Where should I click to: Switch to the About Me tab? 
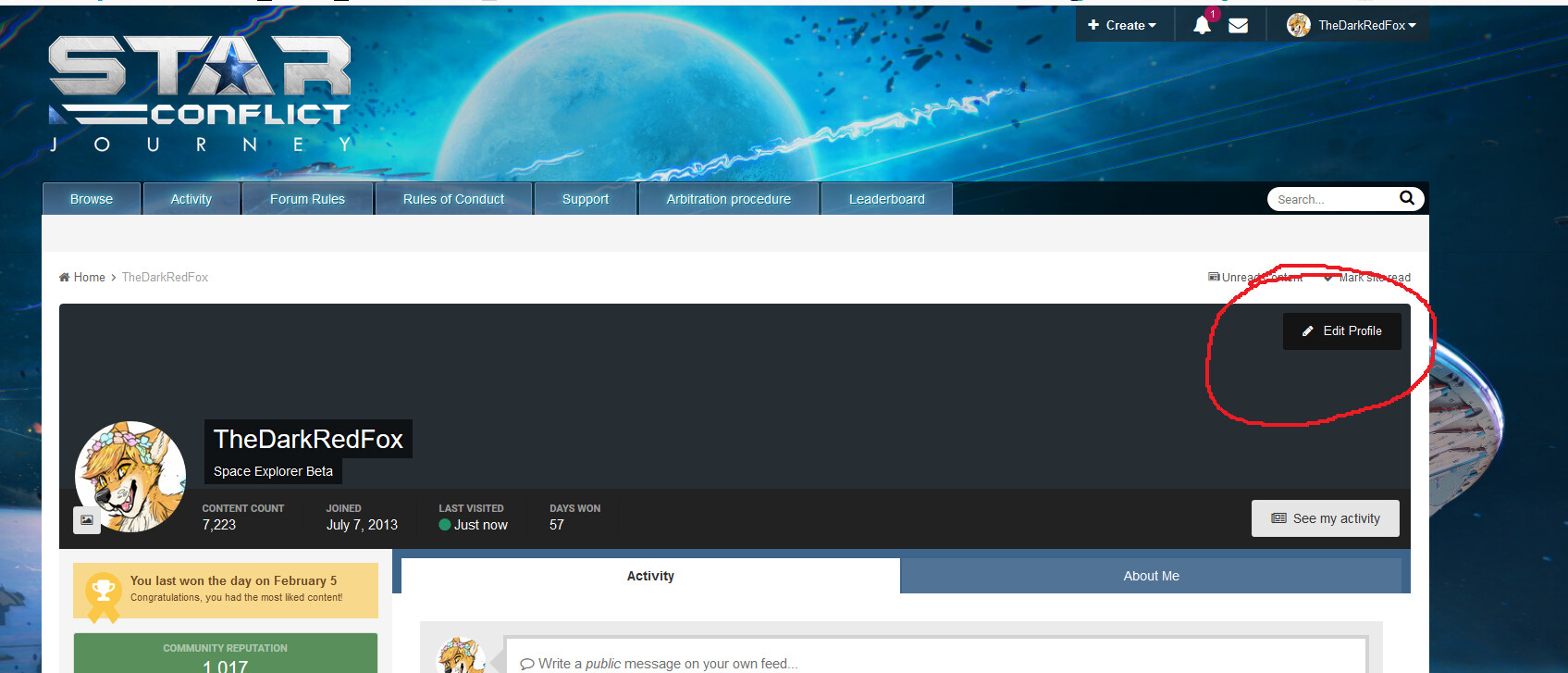coord(1151,576)
